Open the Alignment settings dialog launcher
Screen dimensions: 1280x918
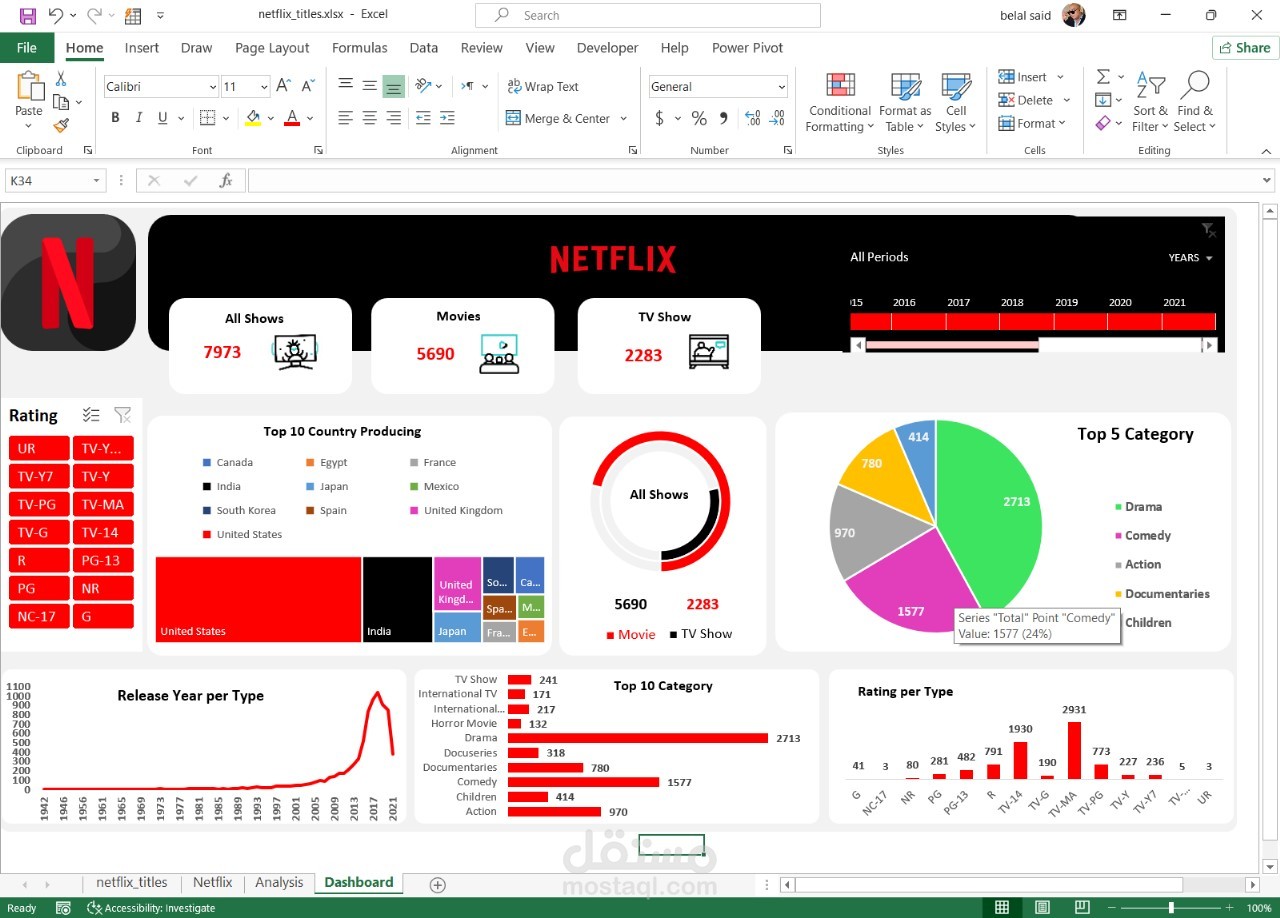pos(633,150)
